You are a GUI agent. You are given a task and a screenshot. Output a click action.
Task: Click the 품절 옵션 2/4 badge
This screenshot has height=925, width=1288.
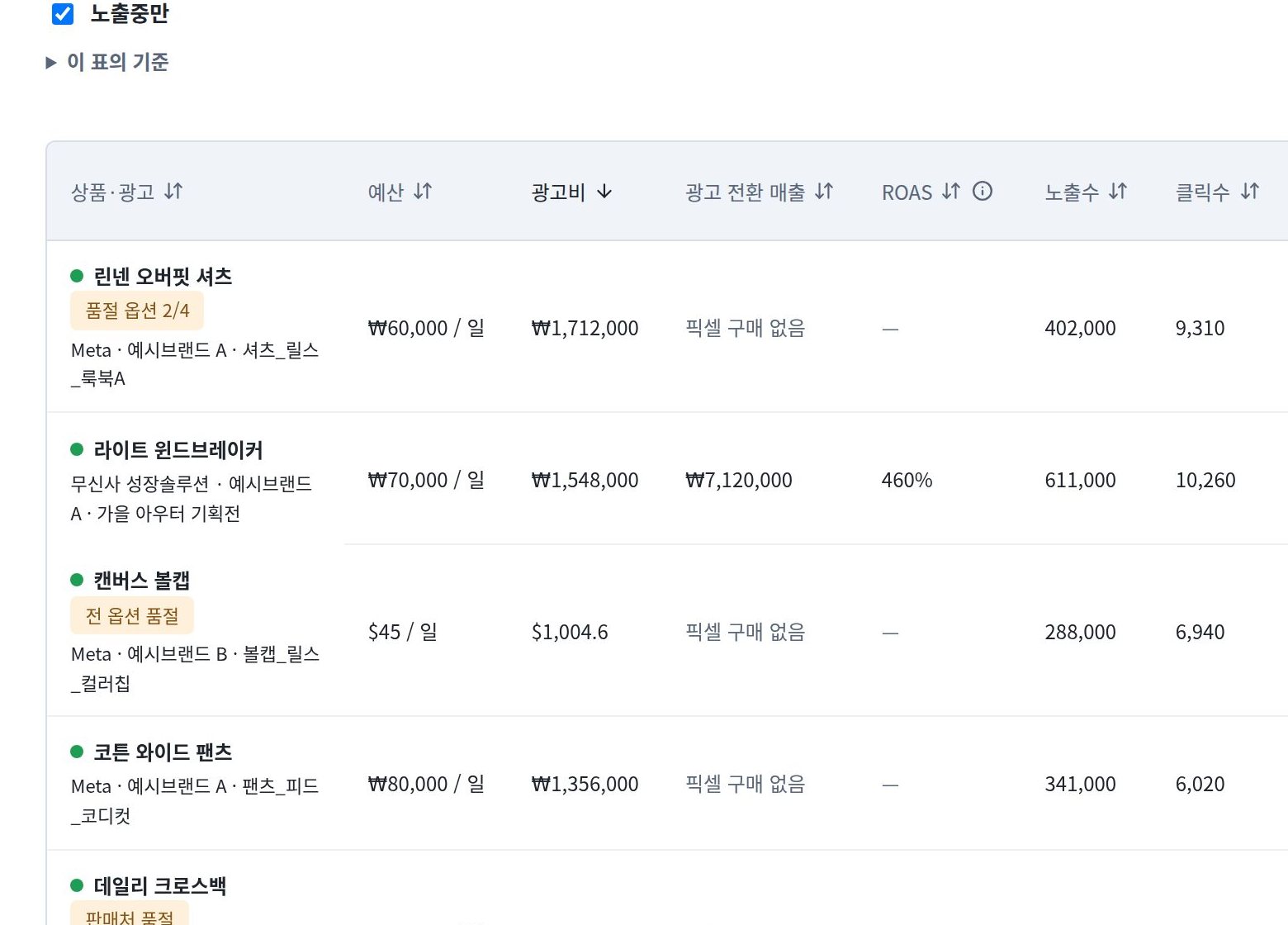pos(137,311)
